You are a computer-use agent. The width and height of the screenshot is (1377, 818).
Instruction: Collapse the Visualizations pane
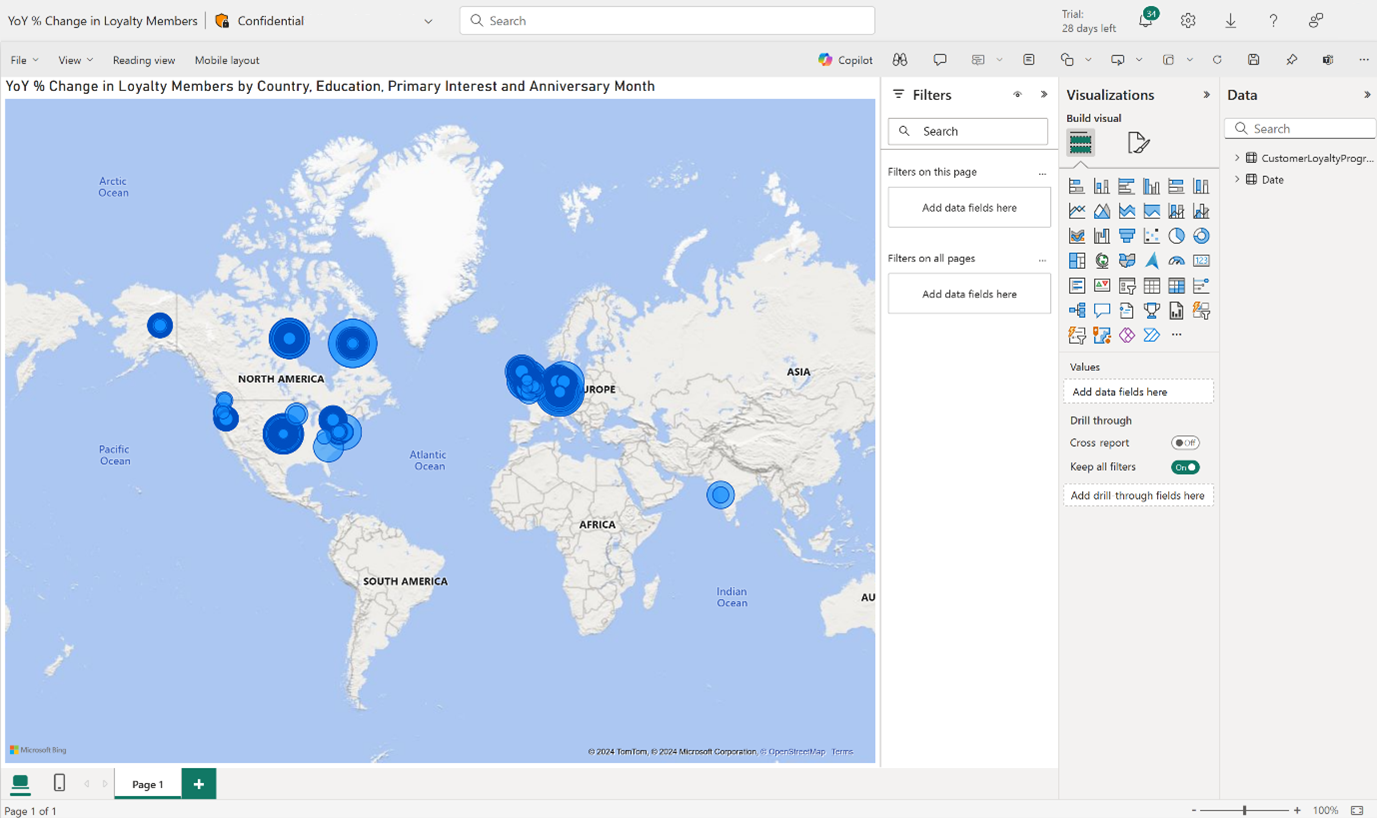pos(1206,95)
